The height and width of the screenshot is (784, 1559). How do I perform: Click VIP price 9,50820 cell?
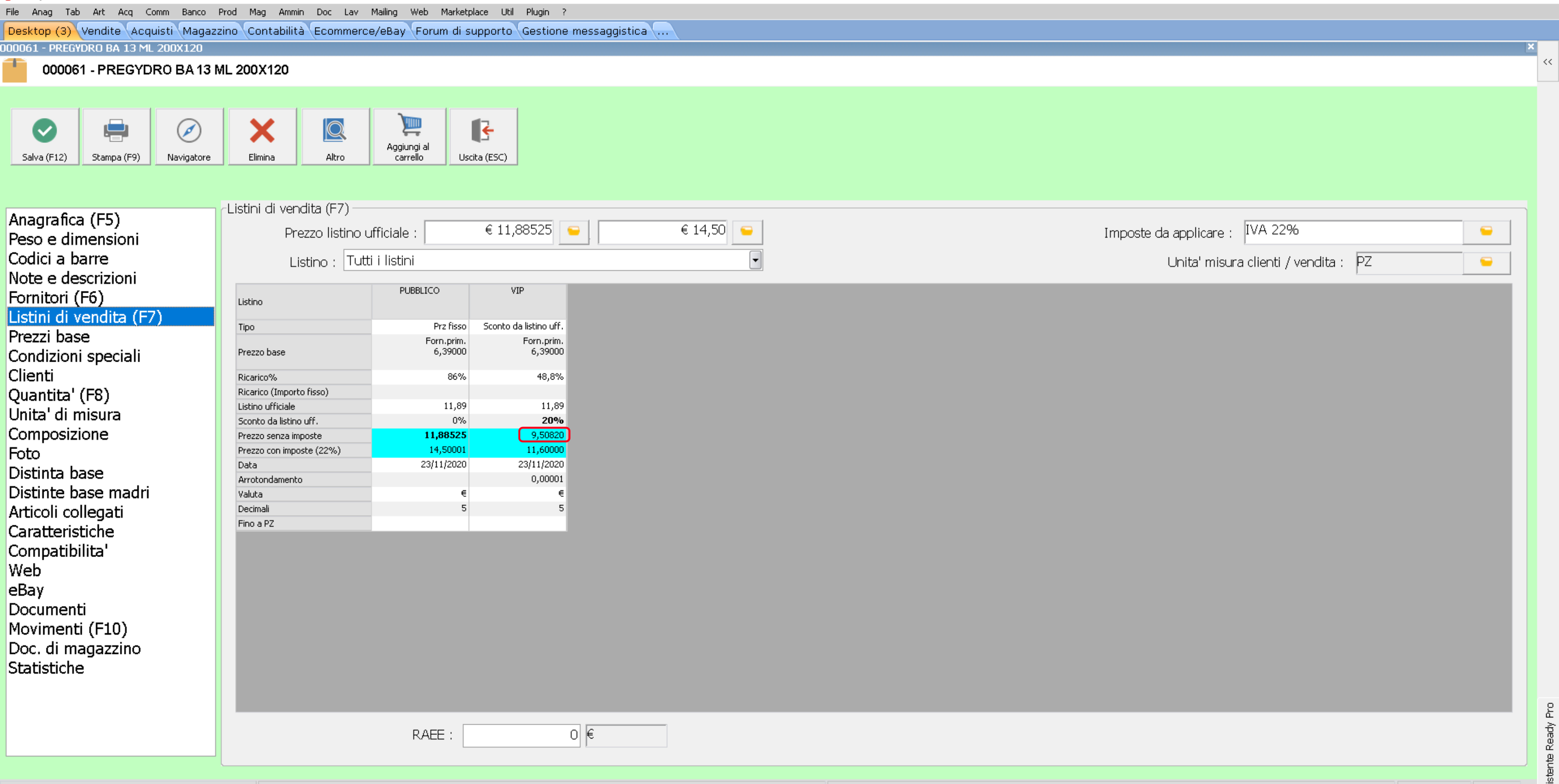[x=518, y=435]
